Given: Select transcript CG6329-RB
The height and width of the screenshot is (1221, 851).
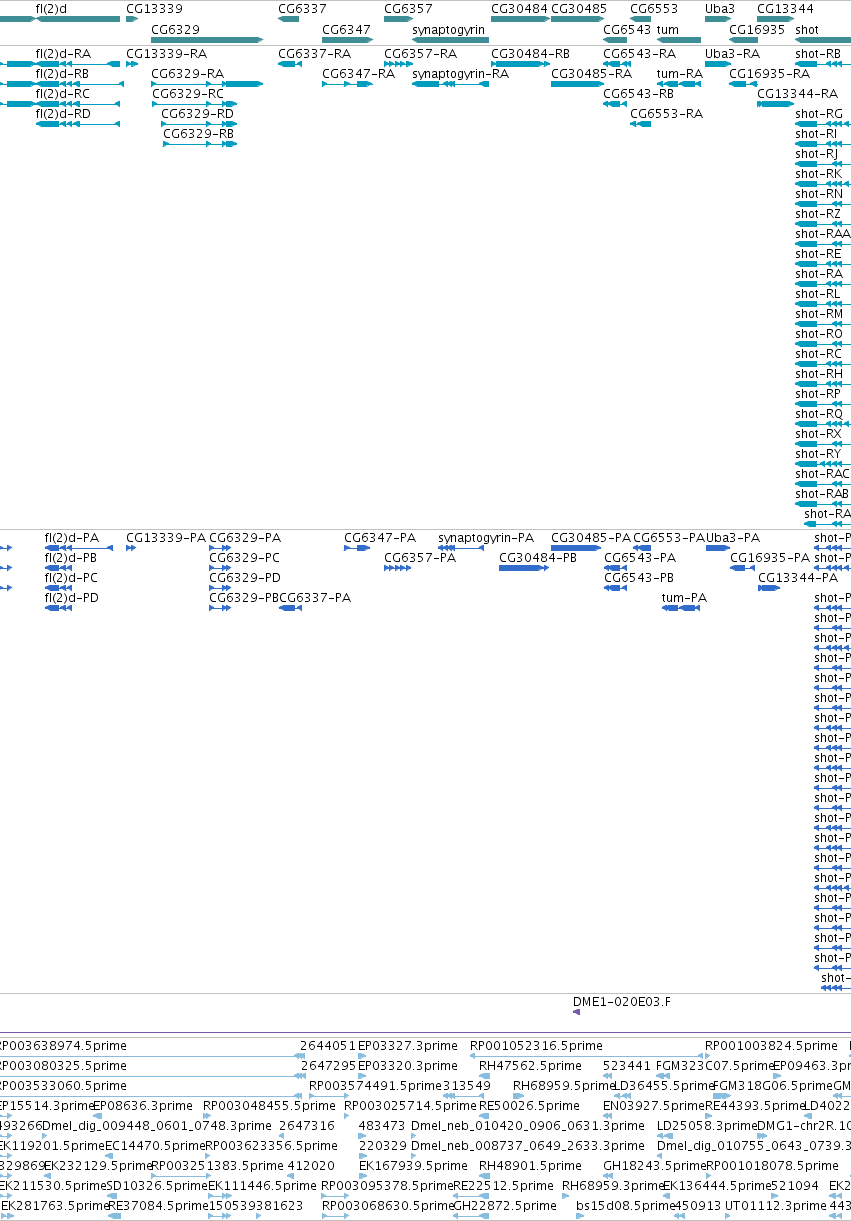Looking at the screenshot, I should tap(198, 134).
